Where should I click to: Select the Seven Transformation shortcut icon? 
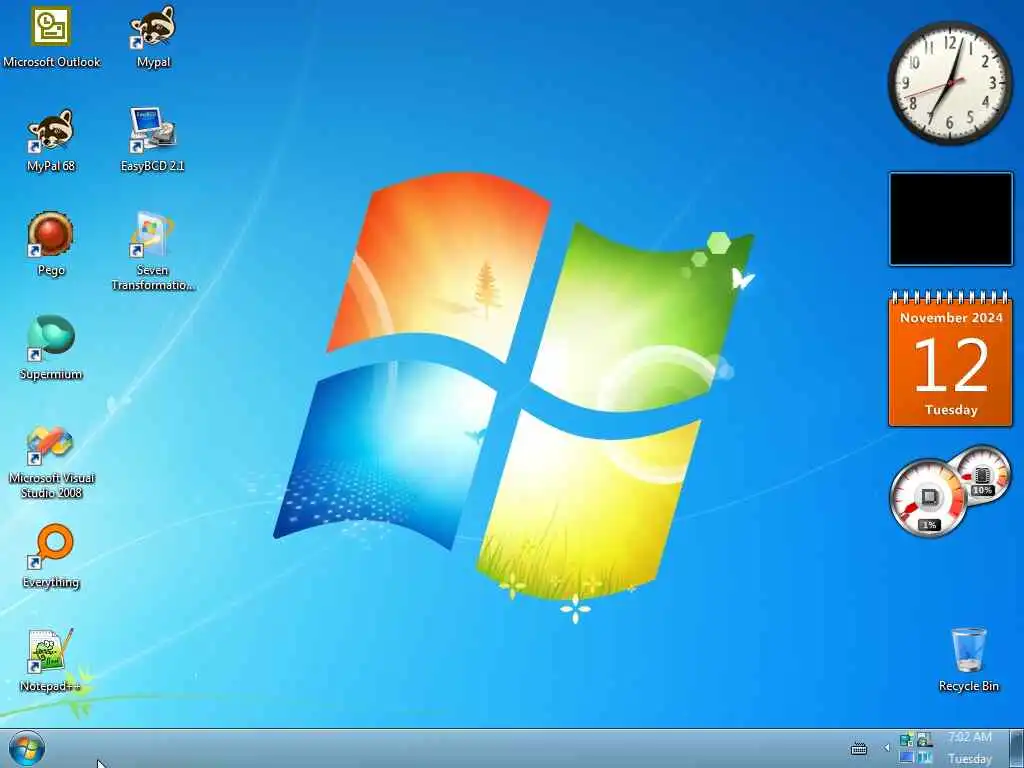point(153,251)
